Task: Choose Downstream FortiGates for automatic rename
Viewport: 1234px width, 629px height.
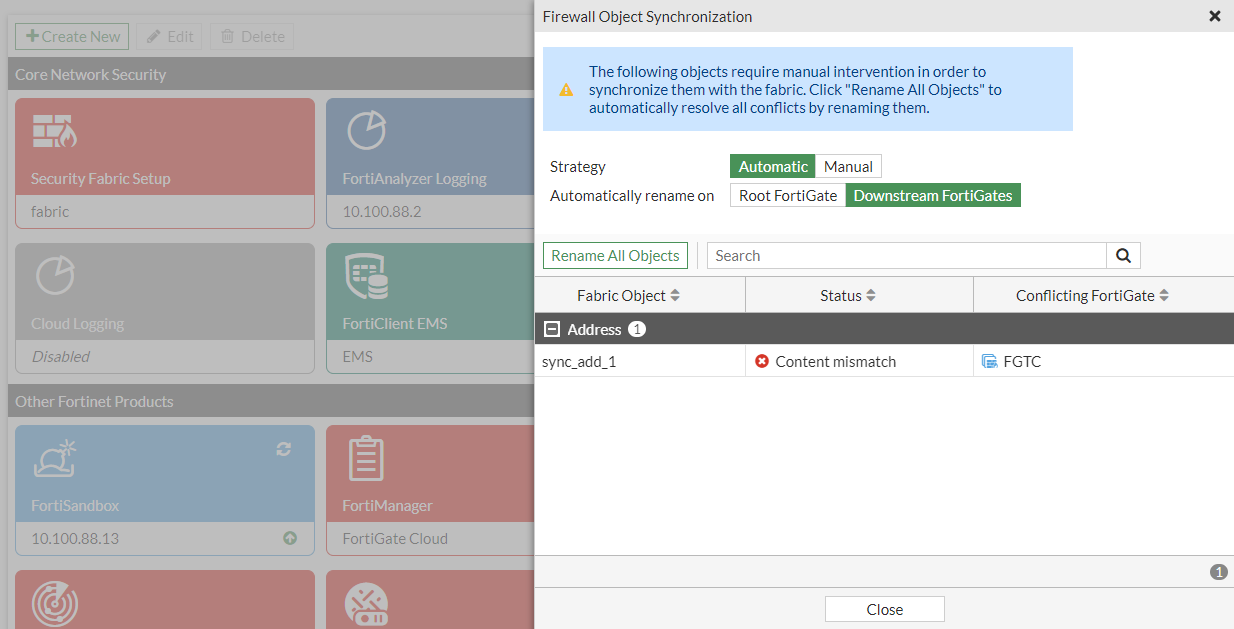Action: [933, 196]
